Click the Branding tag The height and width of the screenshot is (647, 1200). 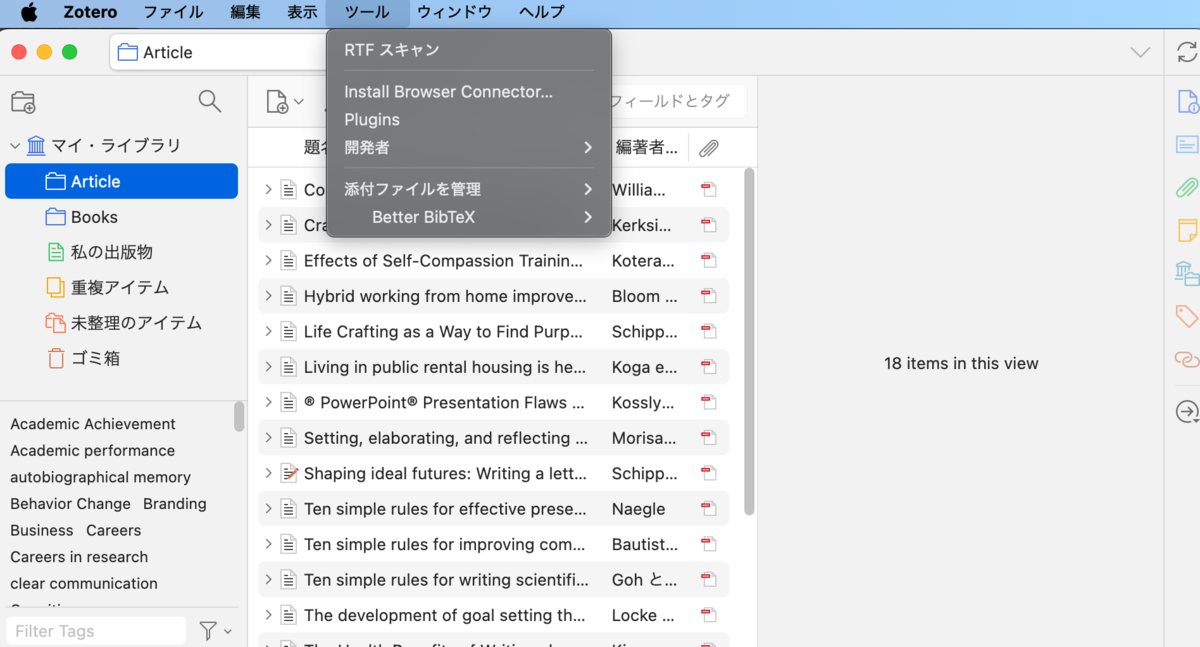click(x=175, y=504)
